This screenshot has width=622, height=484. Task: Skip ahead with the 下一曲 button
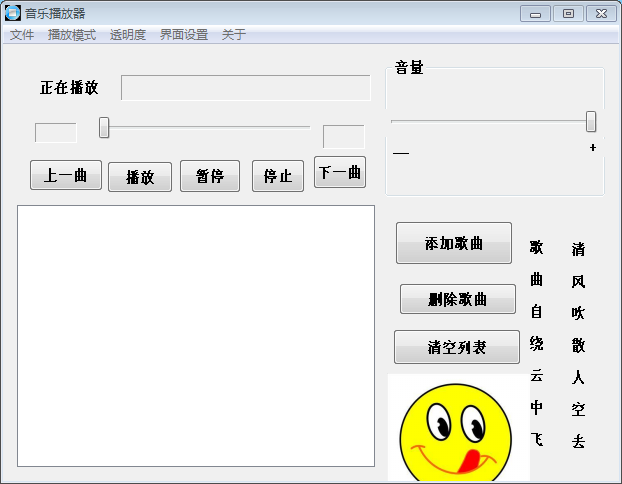[x=340, y=172]
